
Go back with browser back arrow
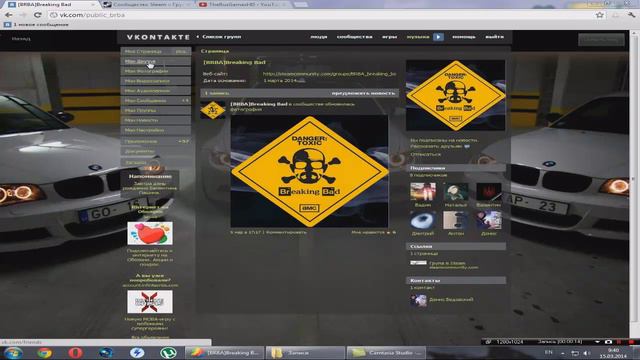[9, 15]
